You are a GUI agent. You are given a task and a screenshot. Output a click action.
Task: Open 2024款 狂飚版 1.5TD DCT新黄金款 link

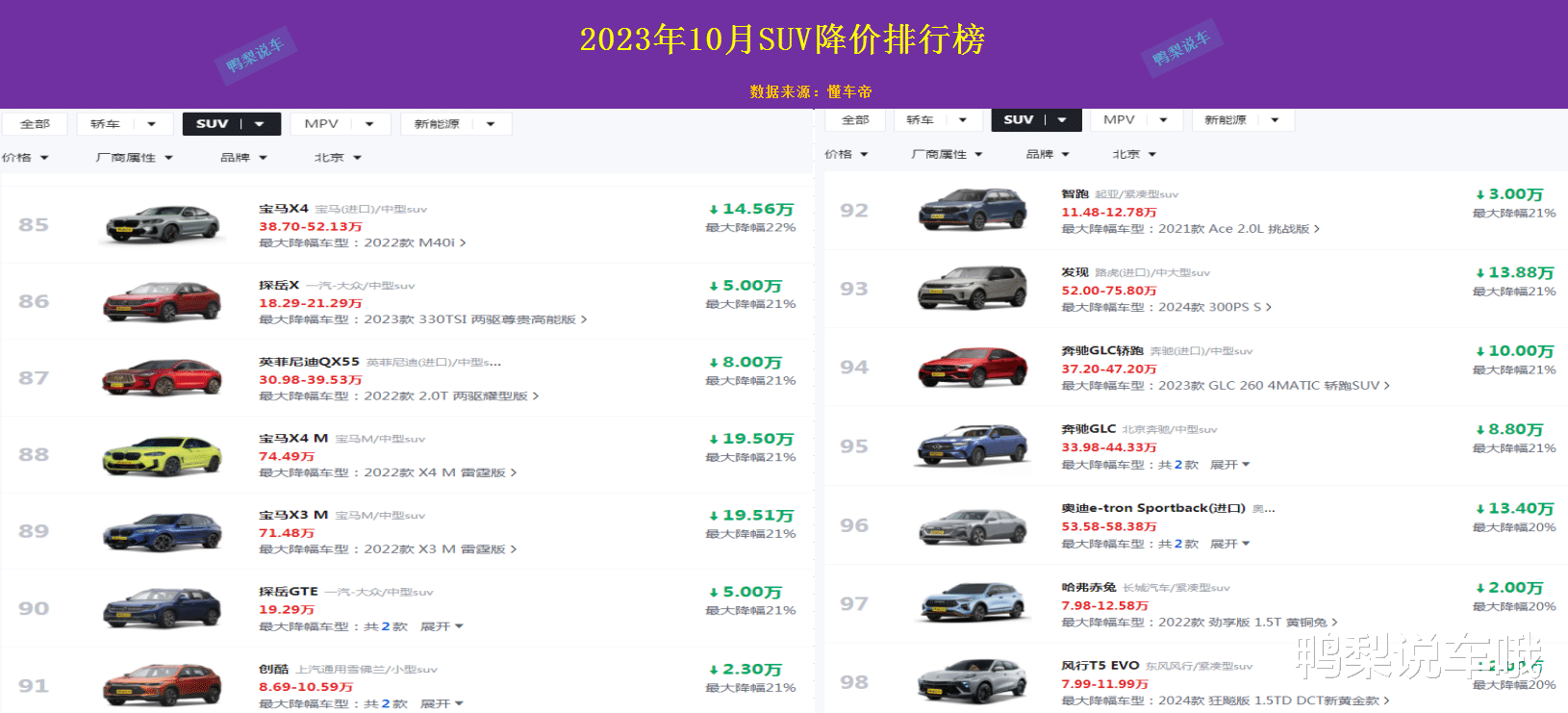coord(1274,700)
